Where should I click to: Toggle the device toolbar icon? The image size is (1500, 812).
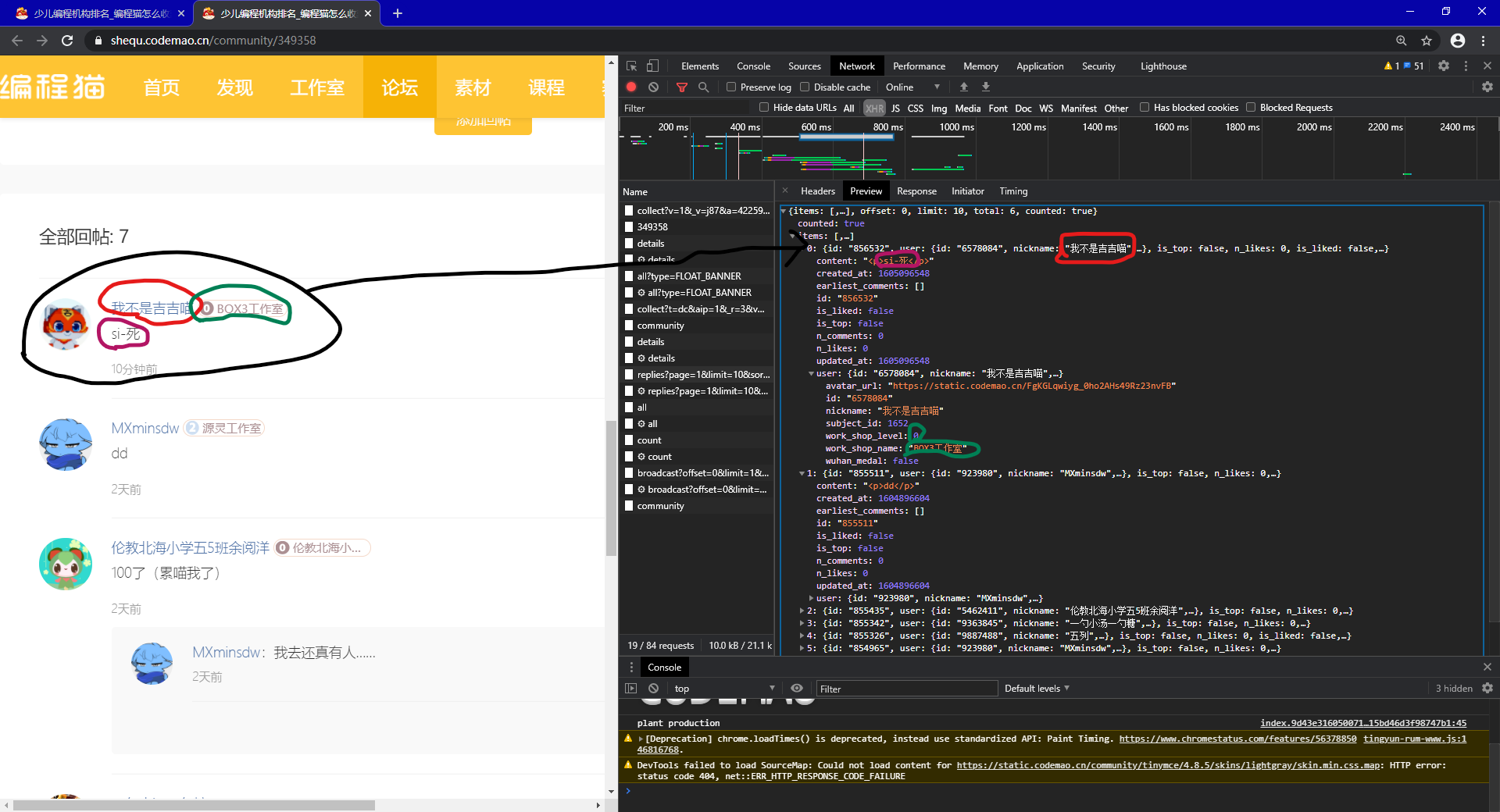pyautogui.click(x=652, y=66)
